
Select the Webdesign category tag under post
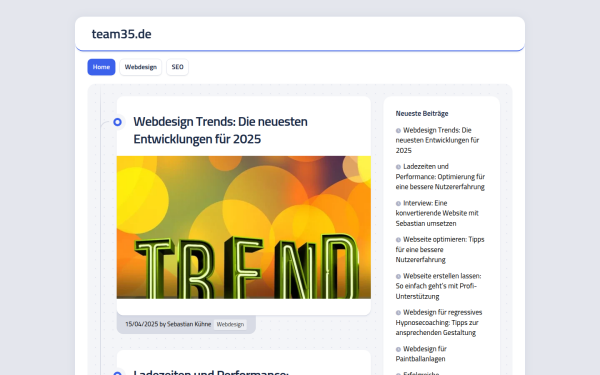(230, 324)
